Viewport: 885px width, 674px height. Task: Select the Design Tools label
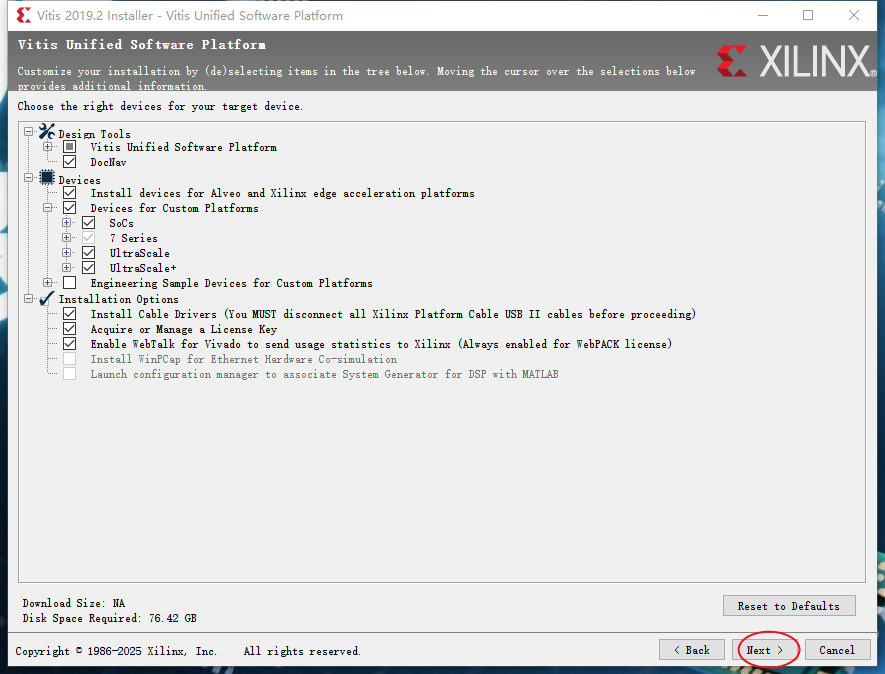pos(94,134)
